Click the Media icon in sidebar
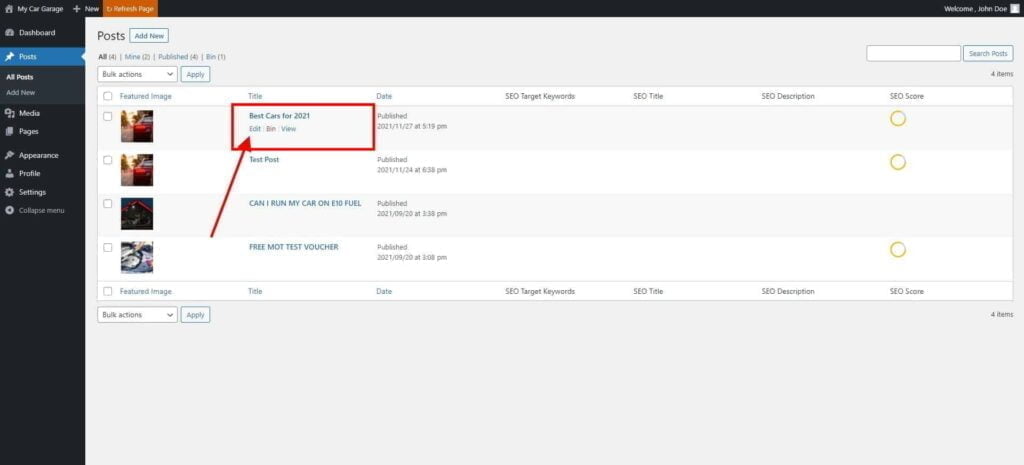The width and height of the screenshot is (1024, 465). tap(9, 113)
